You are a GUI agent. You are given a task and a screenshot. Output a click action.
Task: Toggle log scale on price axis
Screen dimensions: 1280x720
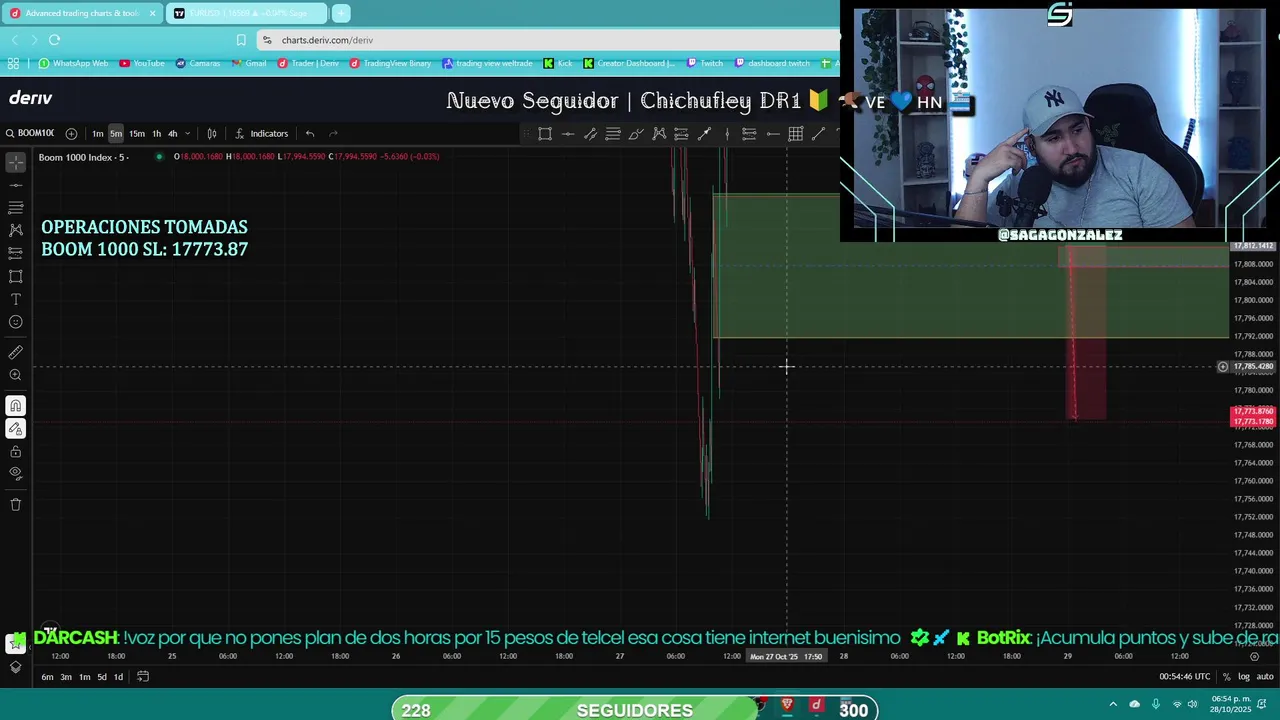(1243, 677)
